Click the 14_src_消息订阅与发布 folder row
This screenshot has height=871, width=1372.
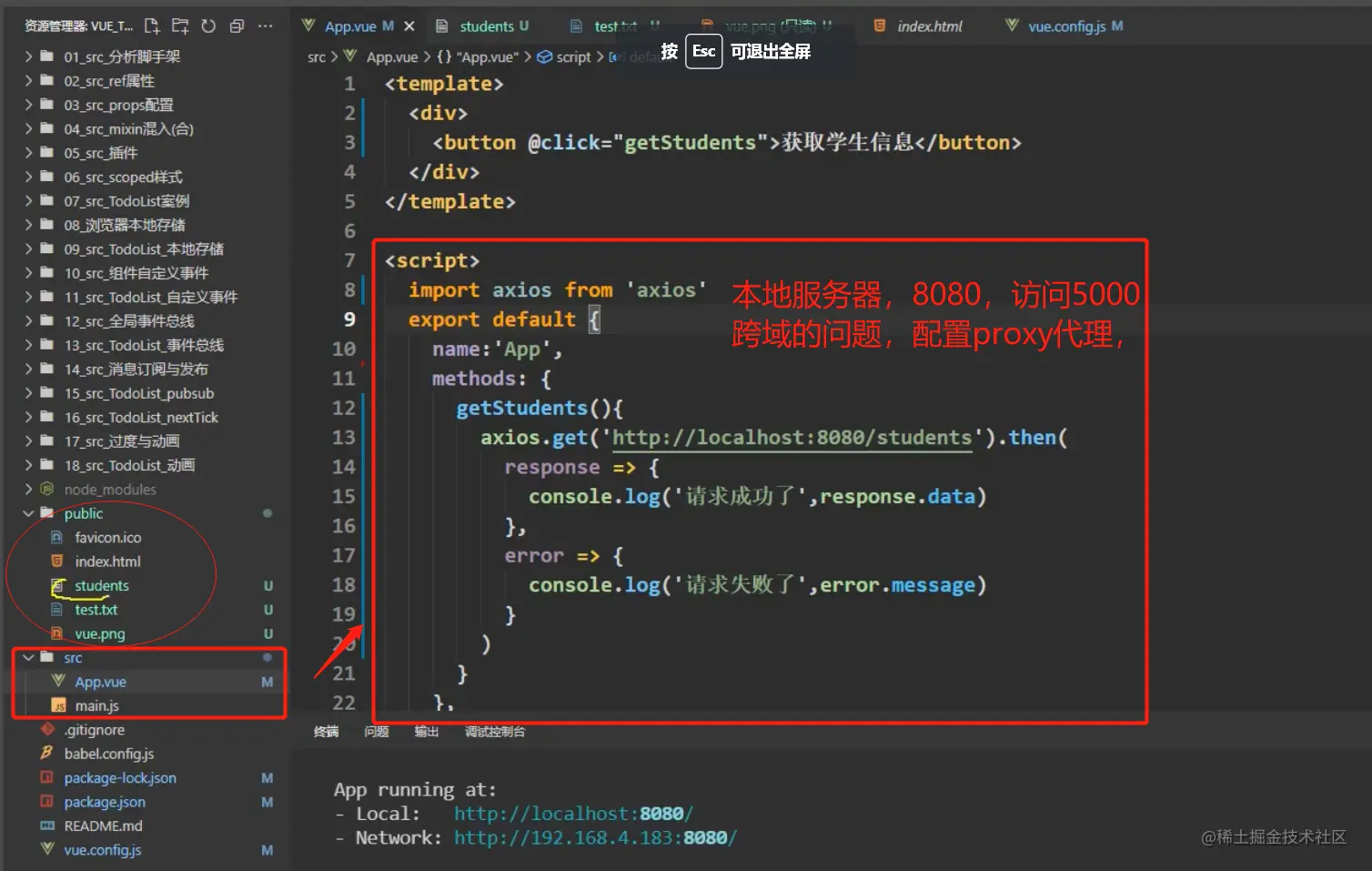(x=146, y=370)
